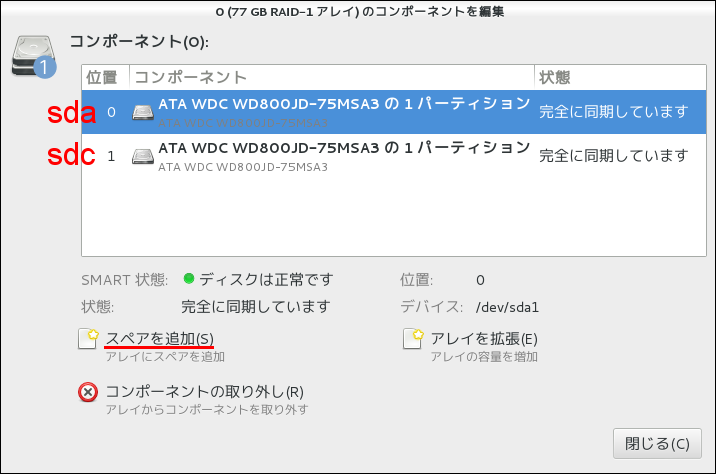The height and width of the screenshot is (474, 716).
Task: Click position number 0 in selected row
Action: point(111,112)
